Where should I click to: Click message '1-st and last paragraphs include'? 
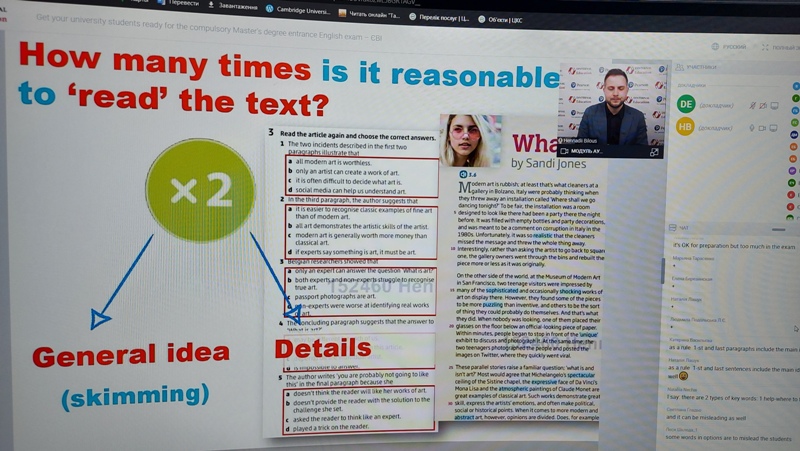(733, 348)
